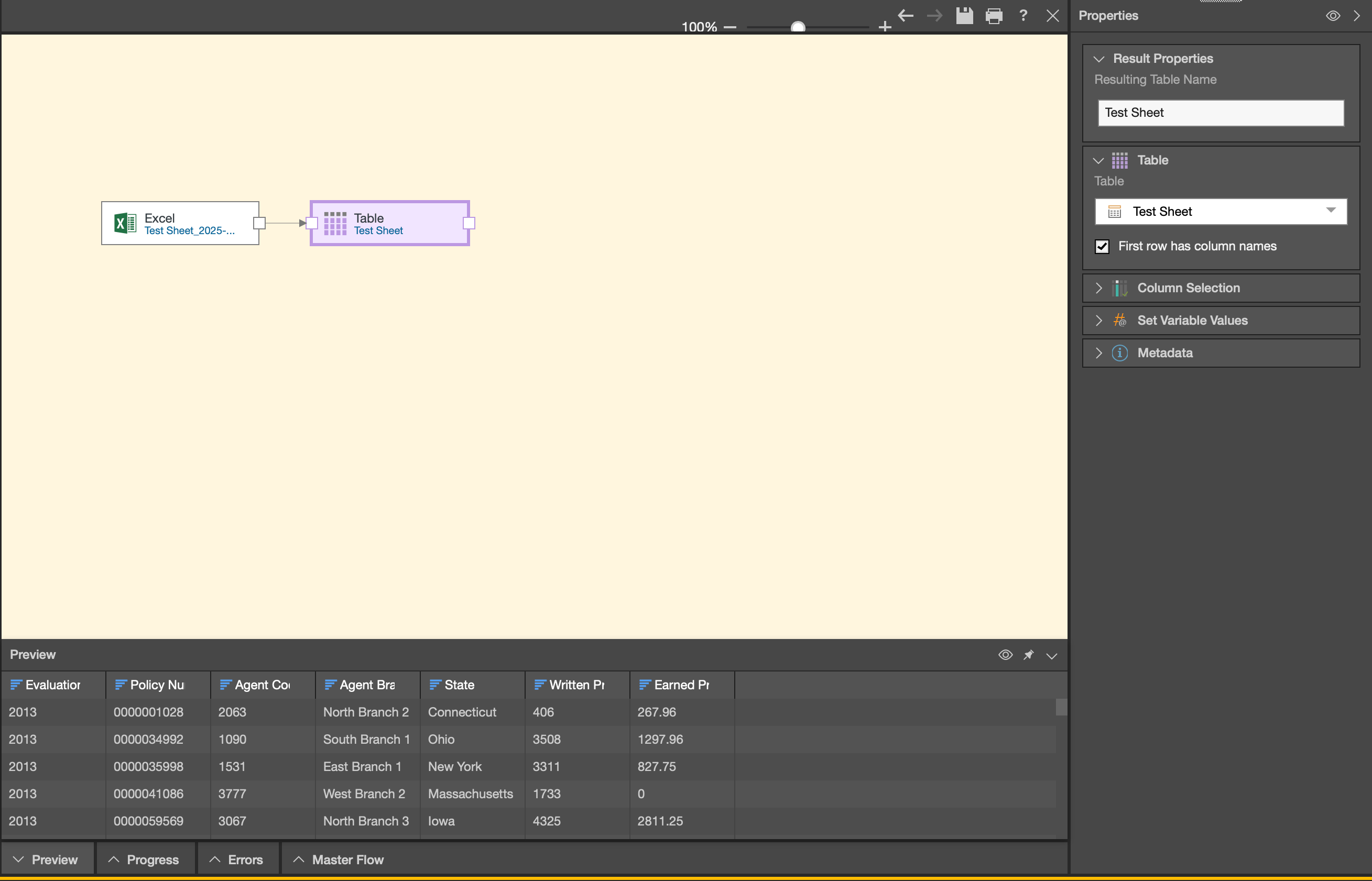Pin the Preview panel

click(x=1029, y=655)
